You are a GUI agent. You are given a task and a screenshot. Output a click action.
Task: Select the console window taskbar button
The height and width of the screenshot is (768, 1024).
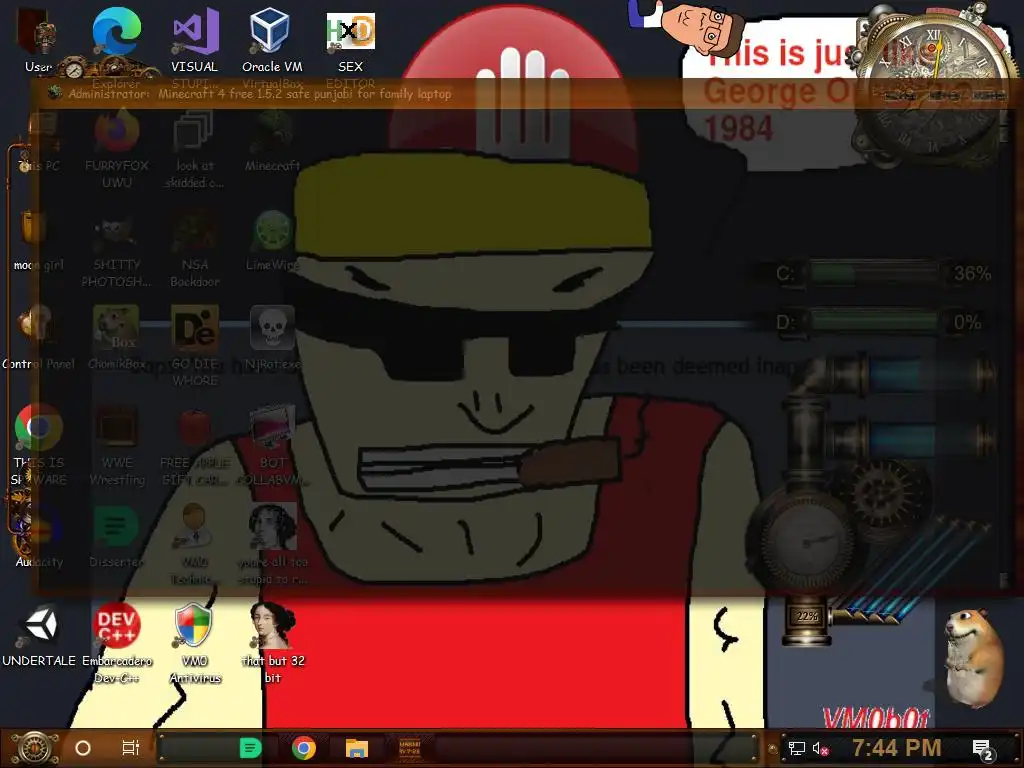point(409,748)
